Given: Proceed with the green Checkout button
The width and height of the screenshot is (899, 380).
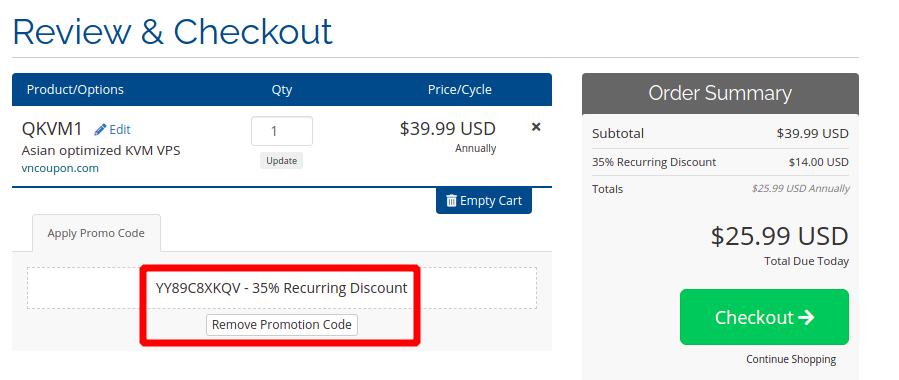Looking at the screenshot, I should (x=764, y=317).
